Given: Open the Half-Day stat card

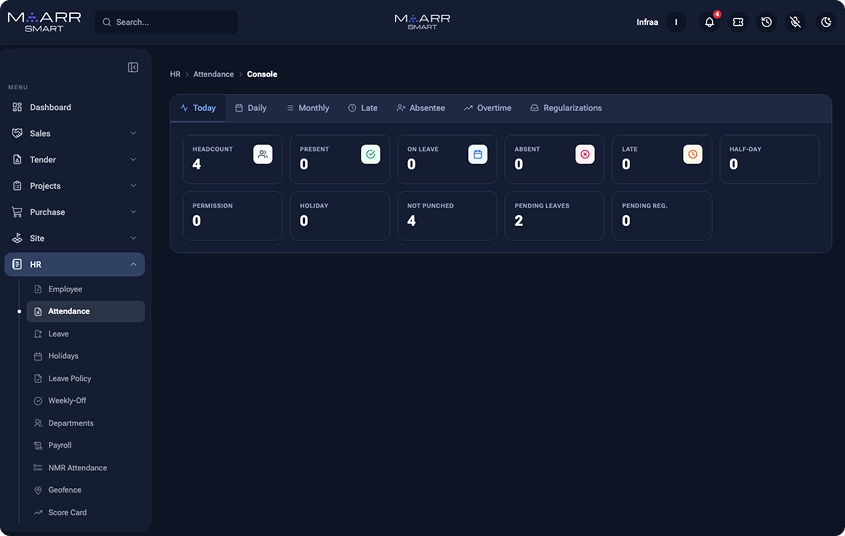Looking at the screenshot, I should (x=769, y=159).
